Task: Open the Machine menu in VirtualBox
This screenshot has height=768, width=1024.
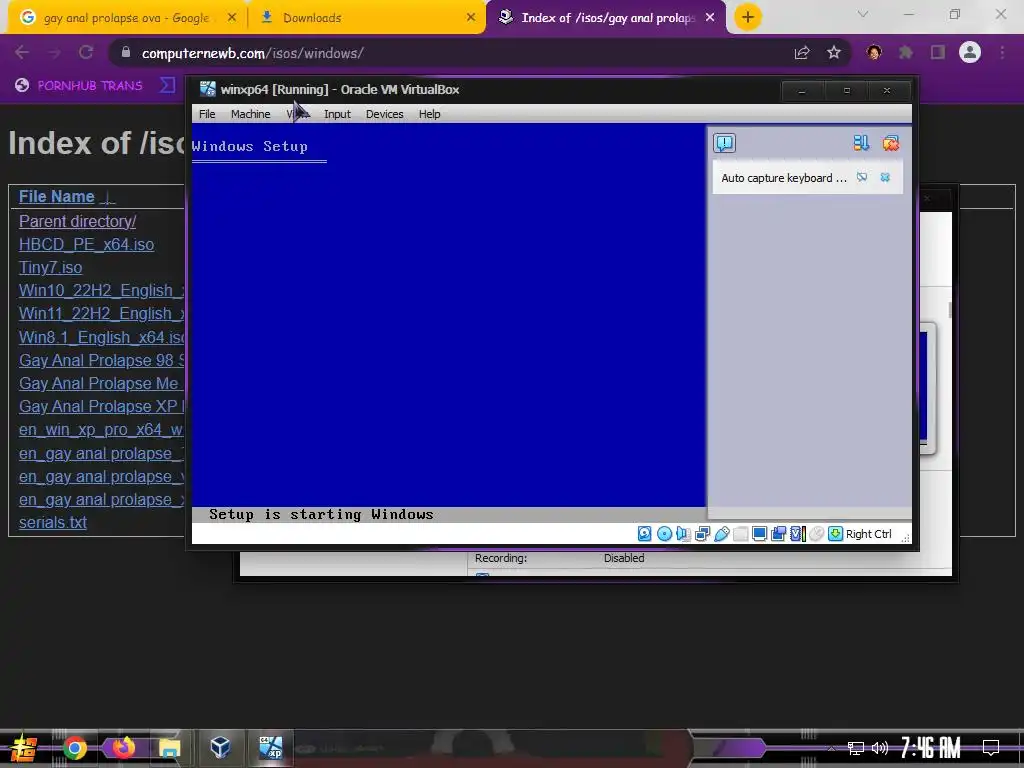Action: 250,114
